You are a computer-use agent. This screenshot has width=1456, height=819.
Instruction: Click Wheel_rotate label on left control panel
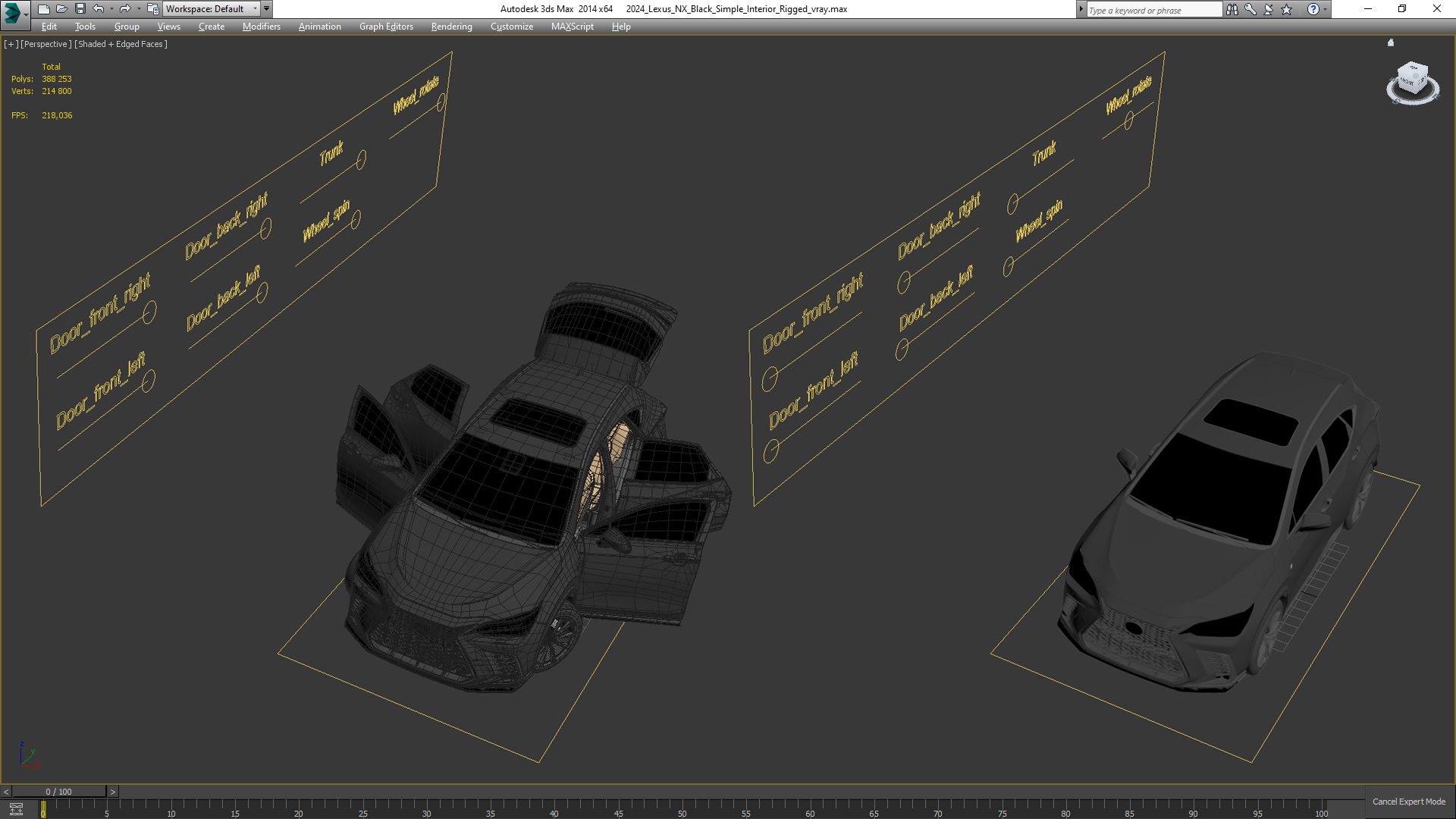click(416, 95)
